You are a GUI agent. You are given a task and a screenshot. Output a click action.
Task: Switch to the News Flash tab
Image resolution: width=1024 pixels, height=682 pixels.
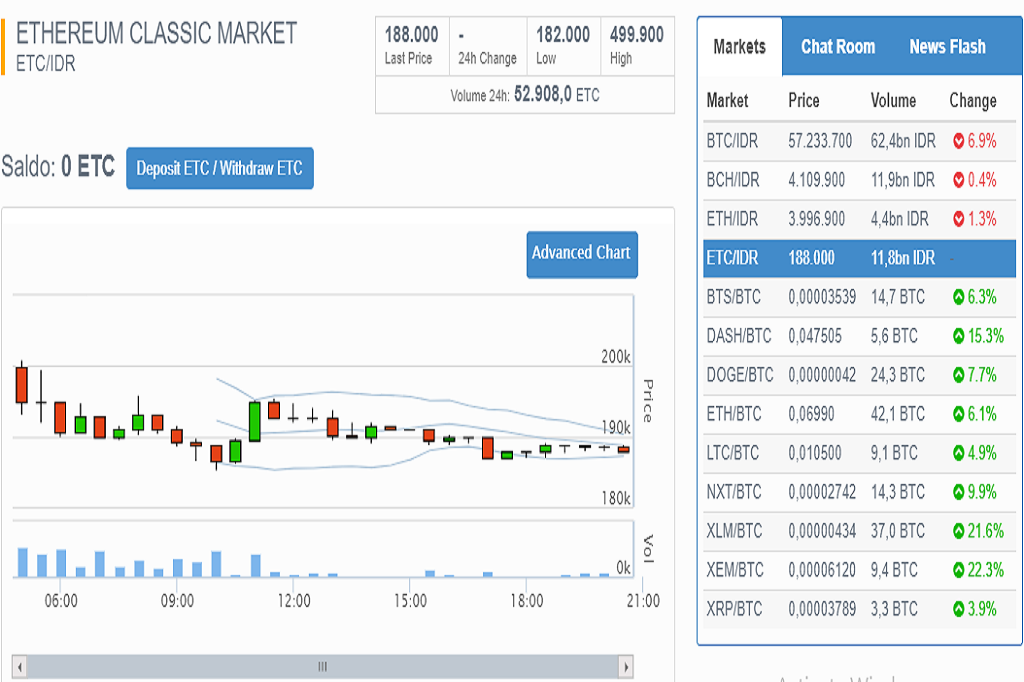click(948, 46)
